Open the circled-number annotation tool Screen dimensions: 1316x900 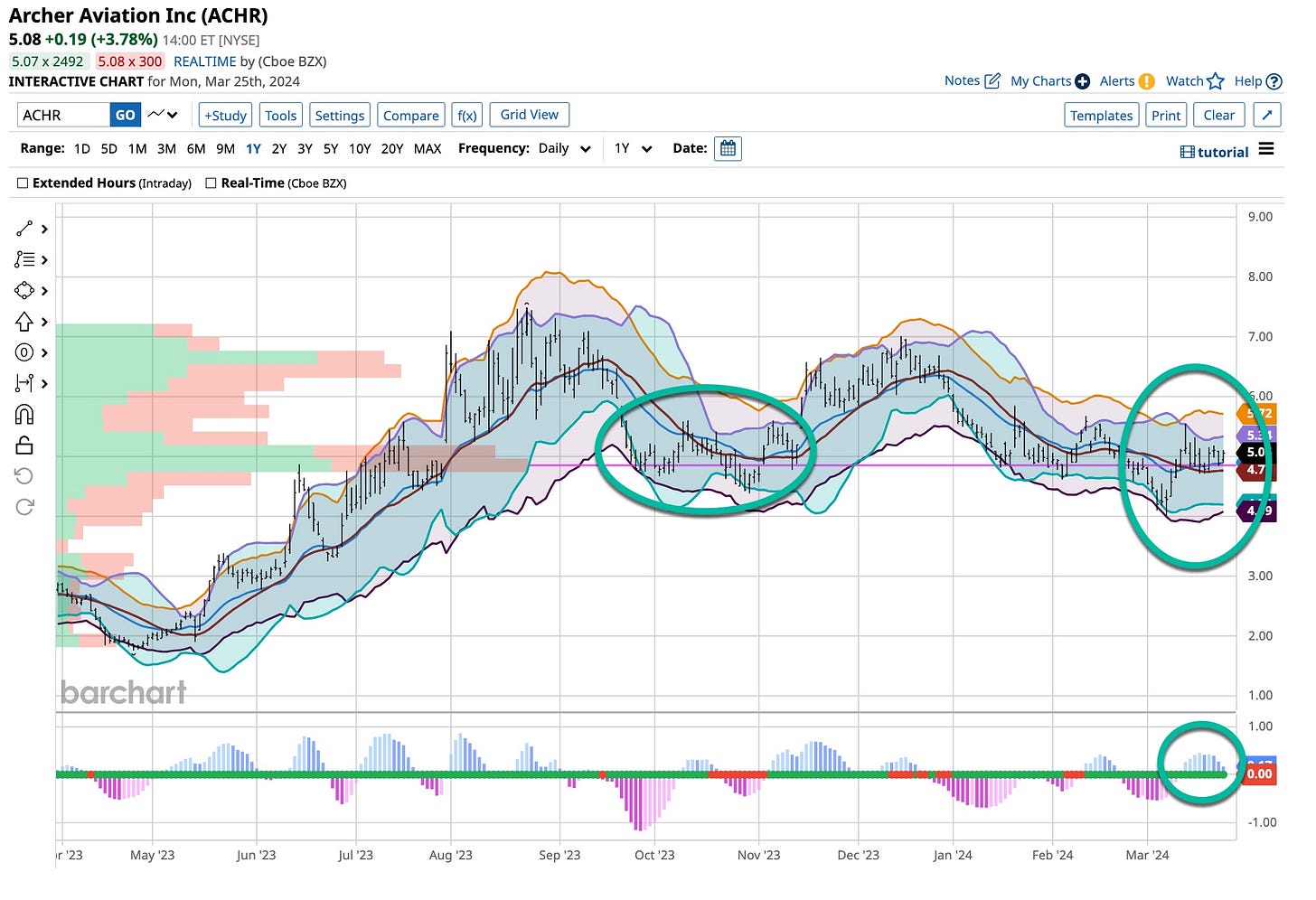pos(24,352)
